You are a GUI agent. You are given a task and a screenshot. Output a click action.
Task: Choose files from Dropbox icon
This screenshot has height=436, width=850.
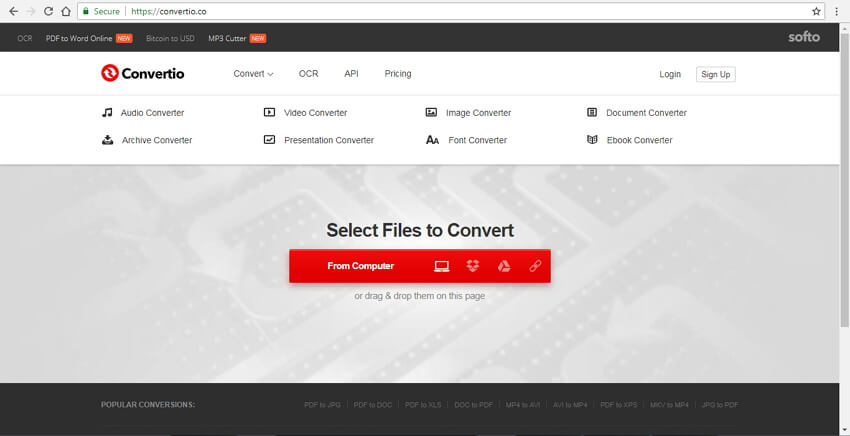(x=473, y=266)
